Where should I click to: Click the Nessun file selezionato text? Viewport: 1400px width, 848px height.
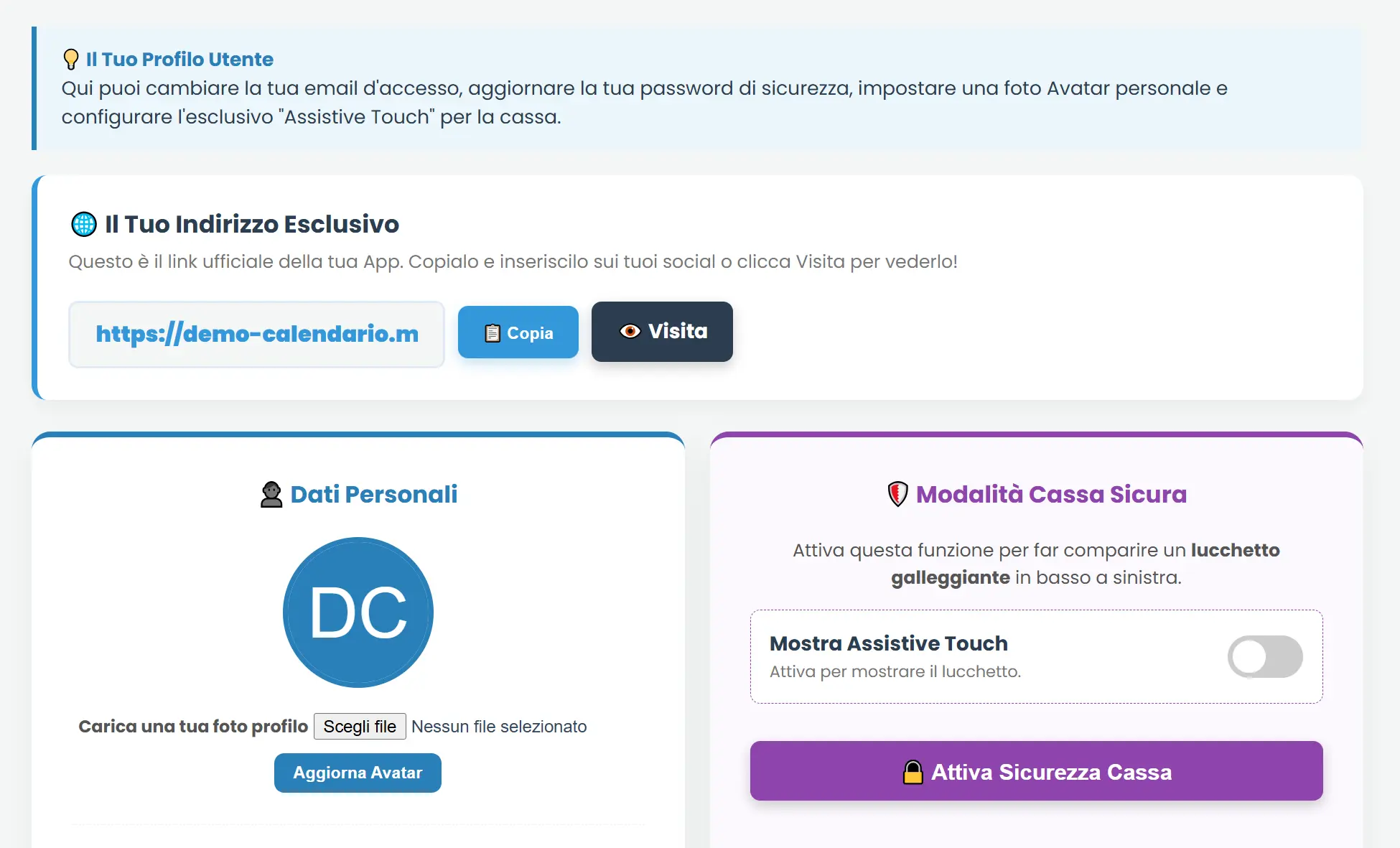click(499, 727)
